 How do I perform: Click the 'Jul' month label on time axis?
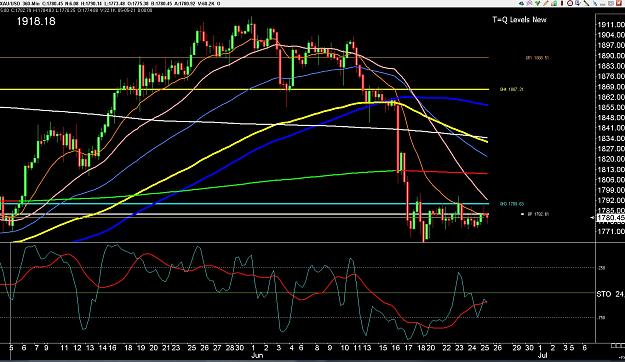[x=542, y=355]
